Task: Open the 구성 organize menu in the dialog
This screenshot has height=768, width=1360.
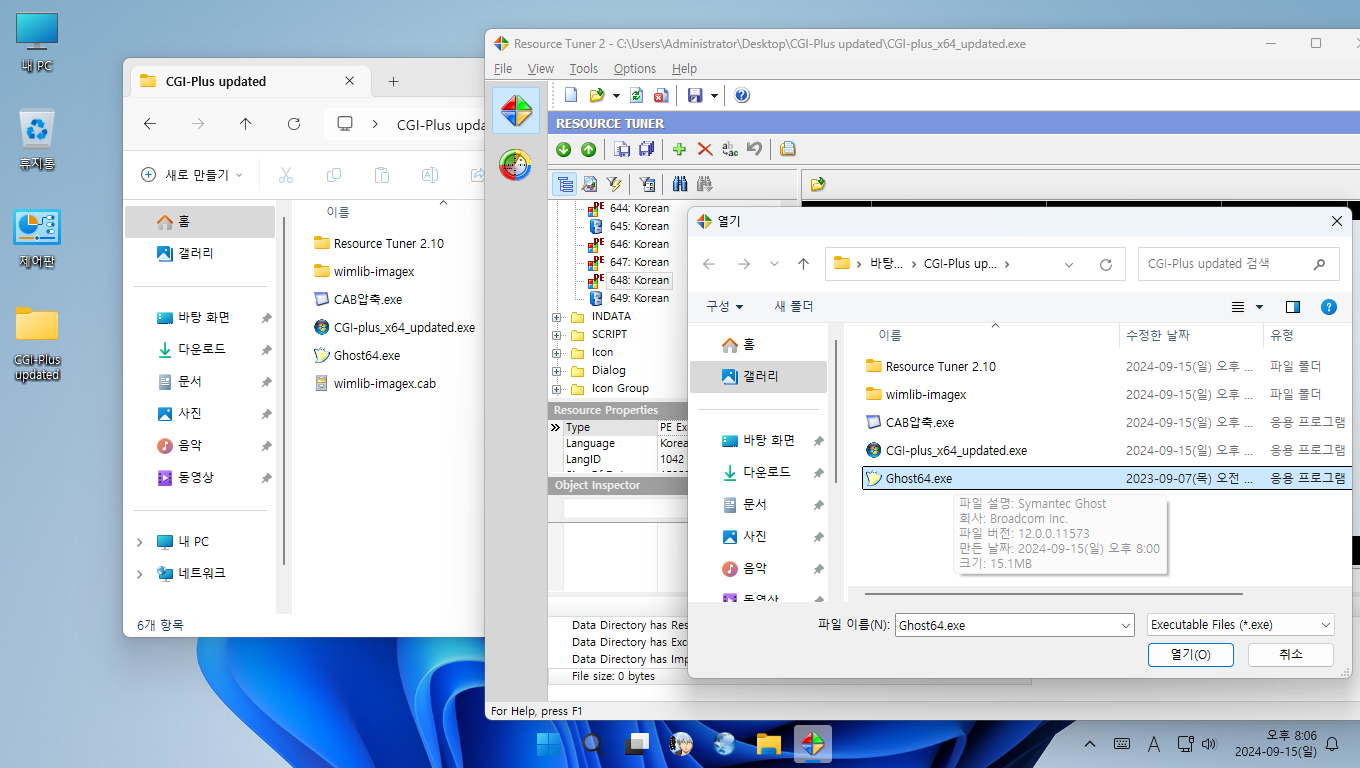Action: coord(725,306)
